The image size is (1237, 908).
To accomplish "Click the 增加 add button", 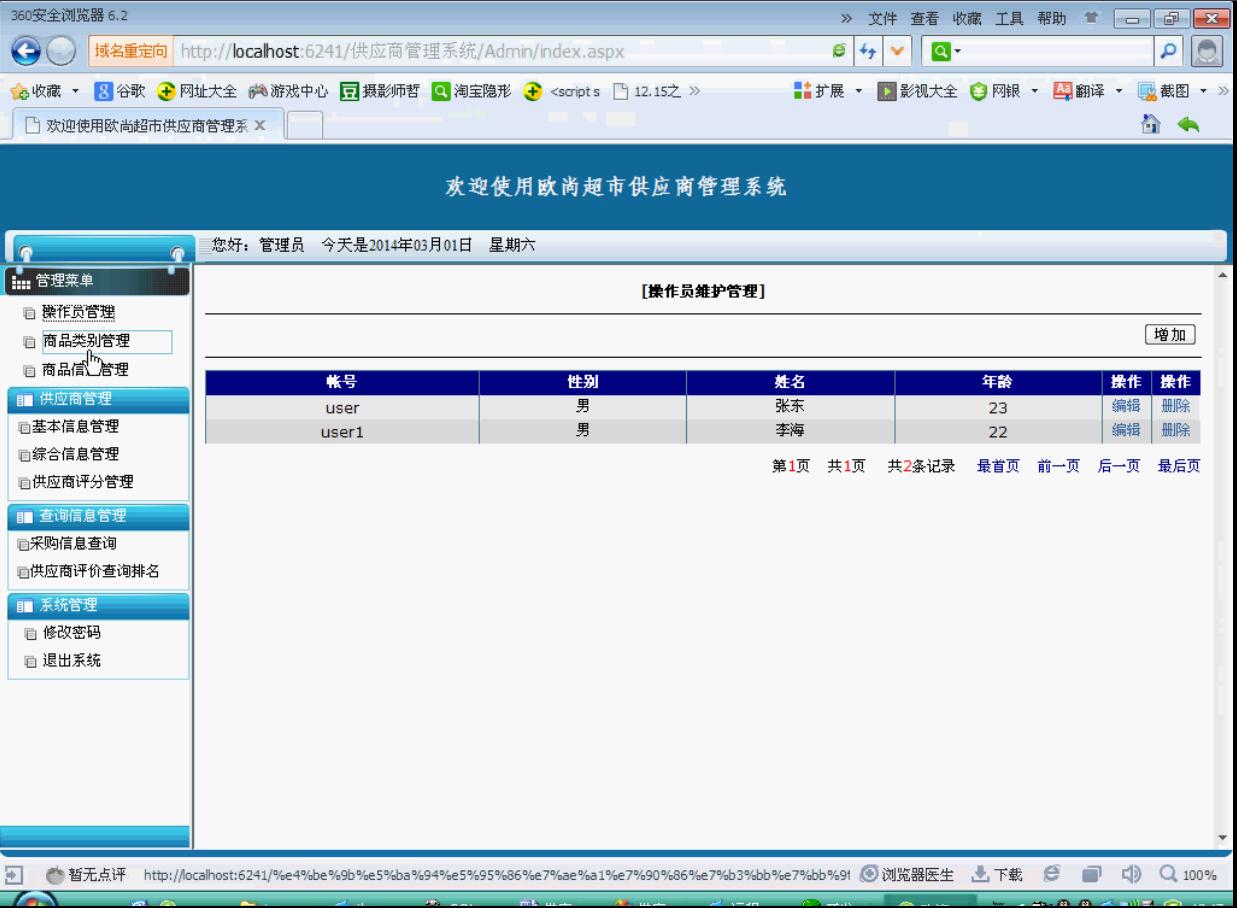I will coord(1171,335).
